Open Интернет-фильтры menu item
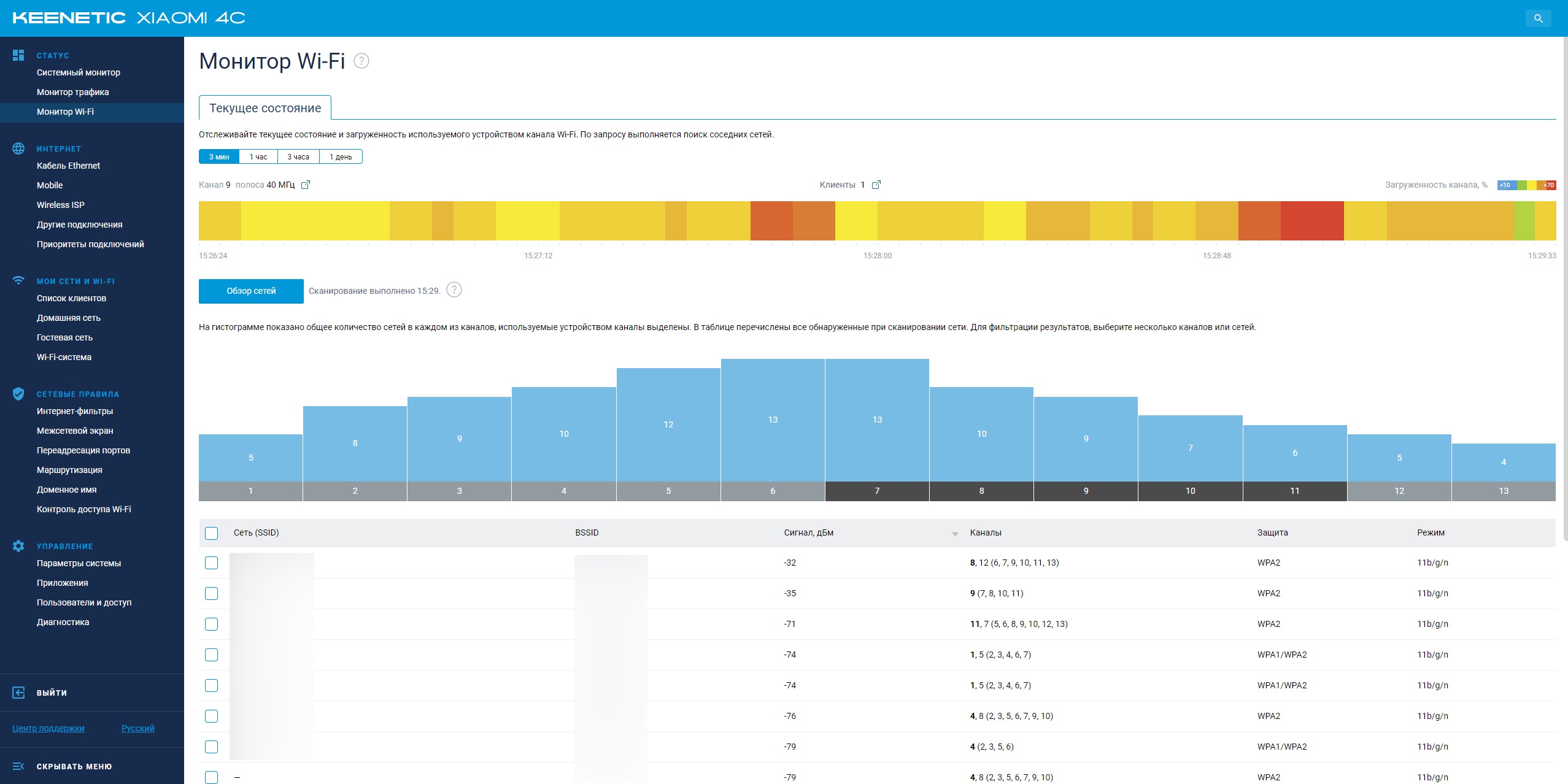This screenshot has height=784, width=1568. tap(75, 411)
